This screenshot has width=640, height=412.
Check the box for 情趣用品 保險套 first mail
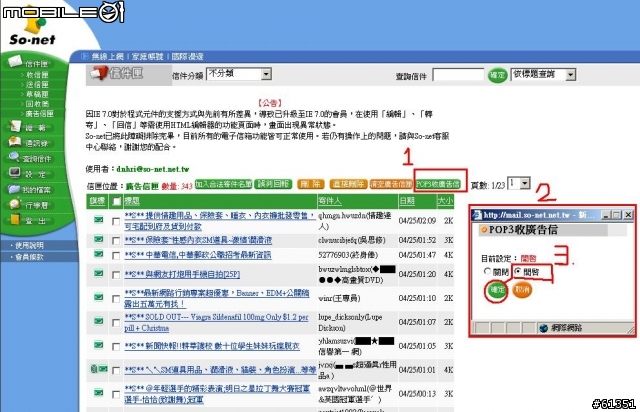pos(116,221)
